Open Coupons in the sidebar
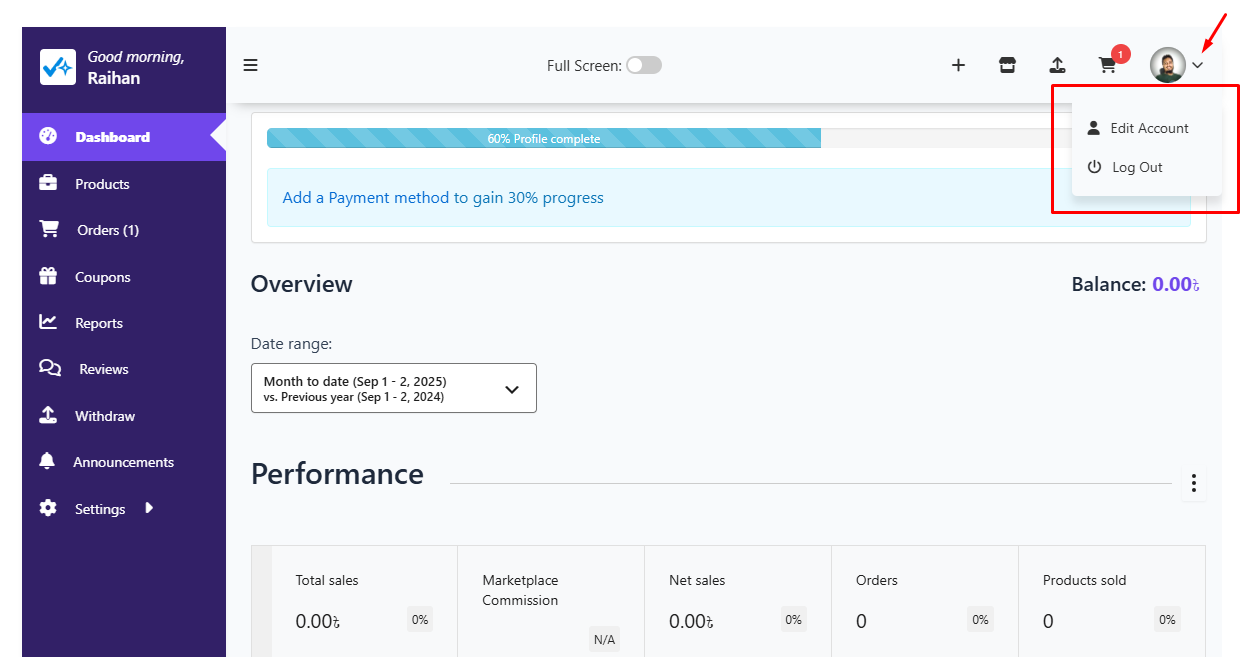 pos(124,277)
